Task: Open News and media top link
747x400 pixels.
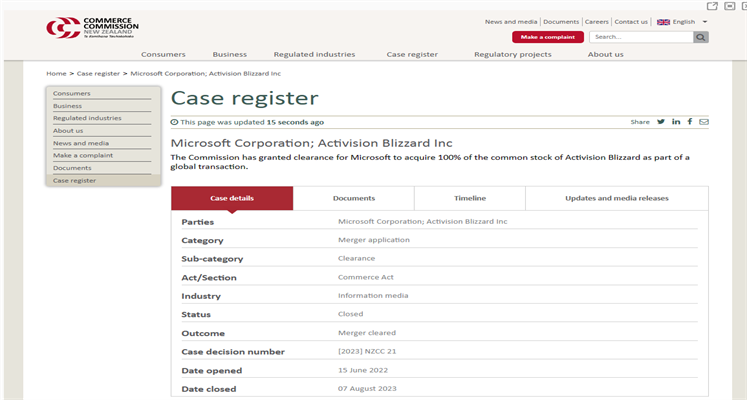Action: 511,22
